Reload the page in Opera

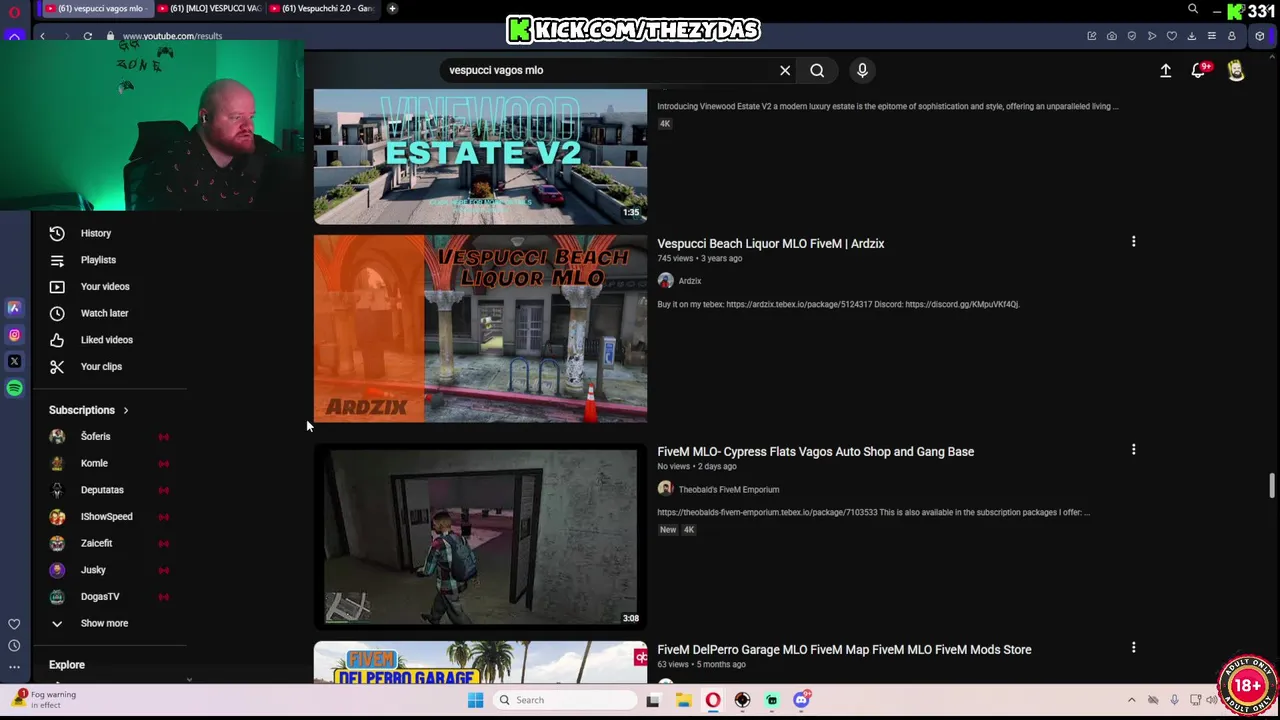pyautogui.click(x=88, y=36)
